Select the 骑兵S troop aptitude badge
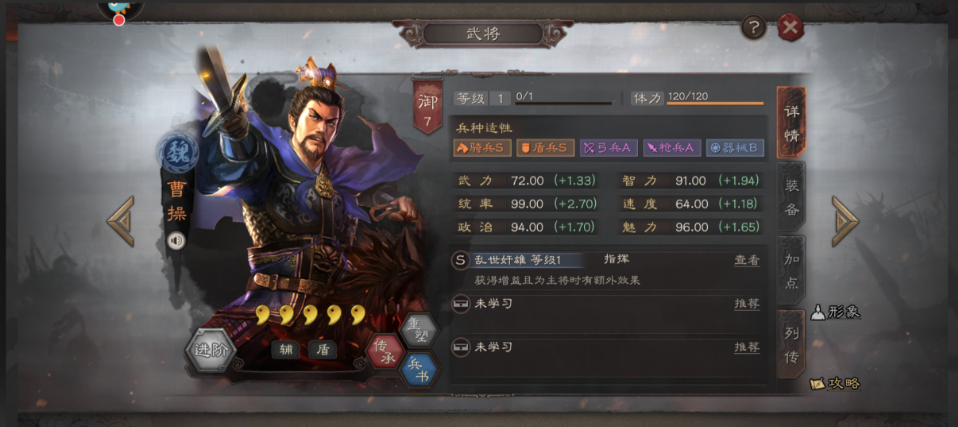The height and width of the screenshot is (427, 958). [482, 148]
